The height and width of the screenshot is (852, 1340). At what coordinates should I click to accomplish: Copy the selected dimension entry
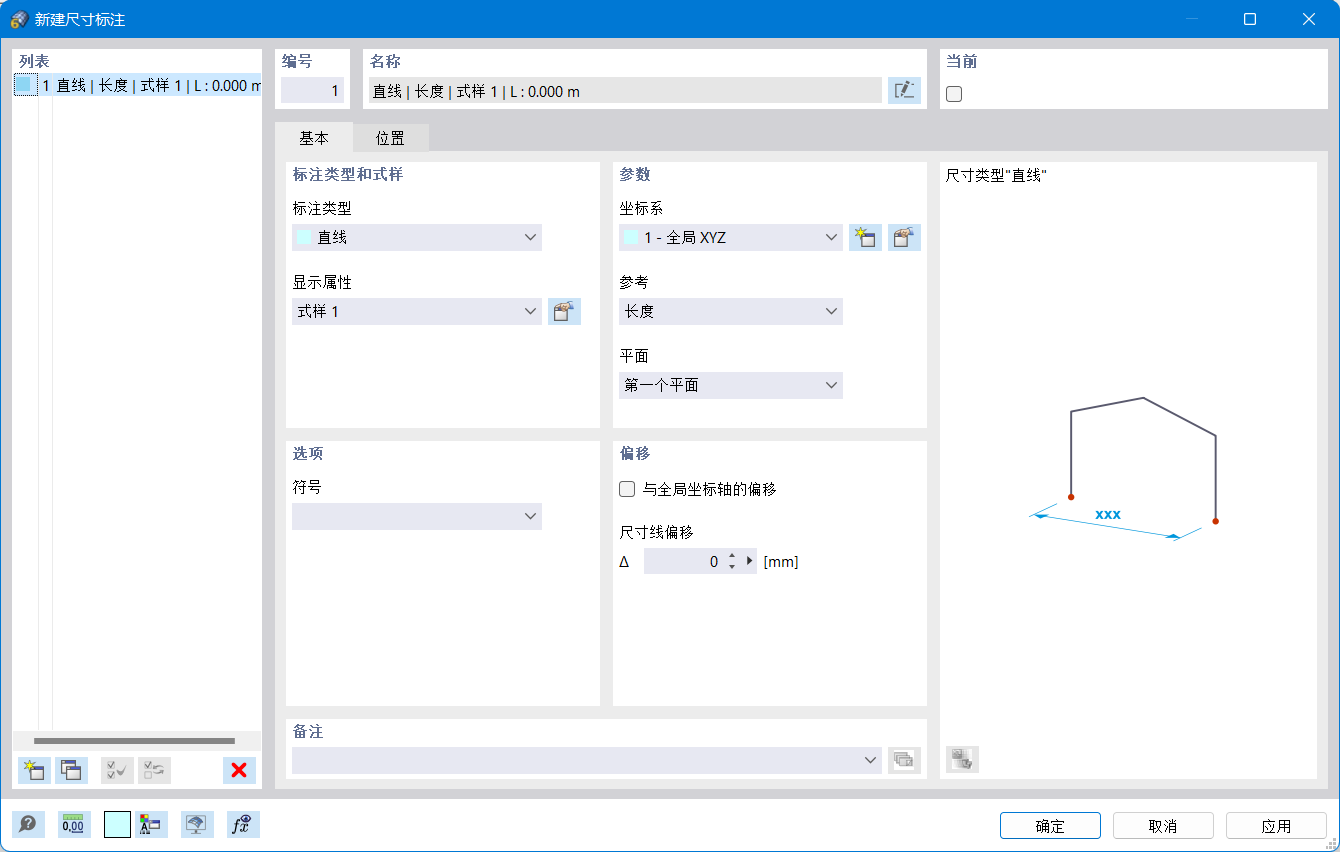point(71,770)
